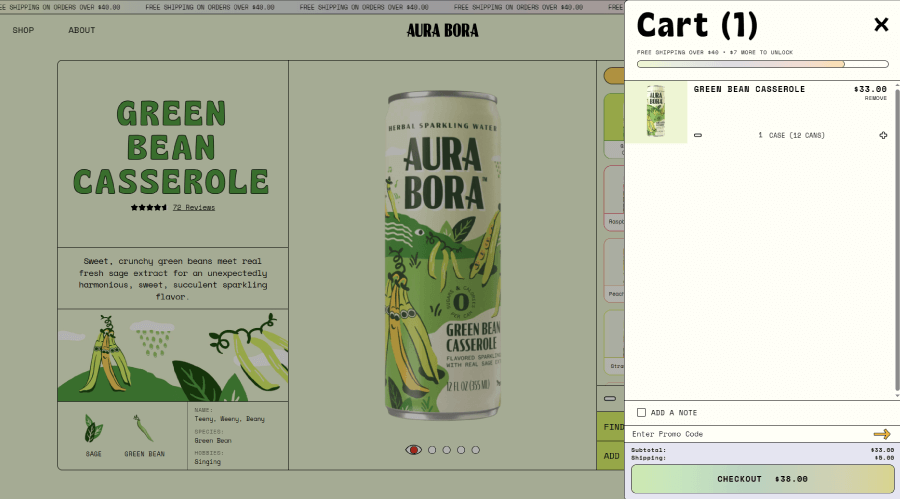Select the third carousel dot
Screen dimensions: 900x499
click(x=447, y=450)
